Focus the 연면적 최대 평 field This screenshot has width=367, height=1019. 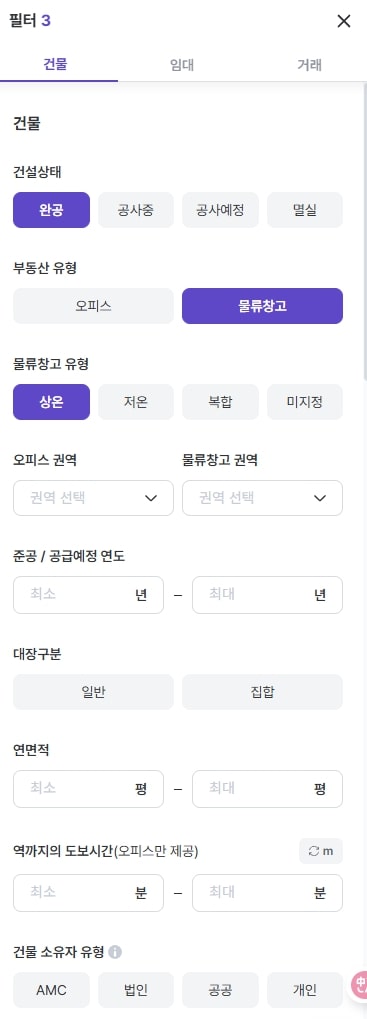(268, 788)
